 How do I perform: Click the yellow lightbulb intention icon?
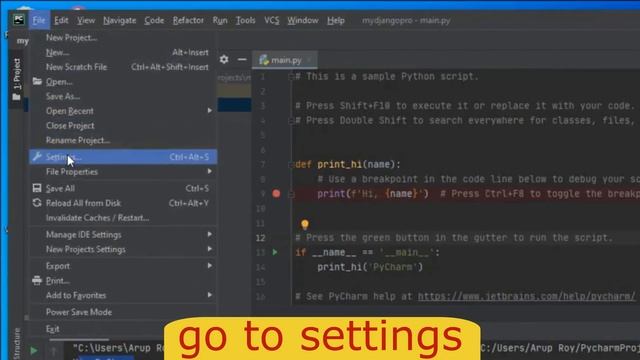point(304,224)
